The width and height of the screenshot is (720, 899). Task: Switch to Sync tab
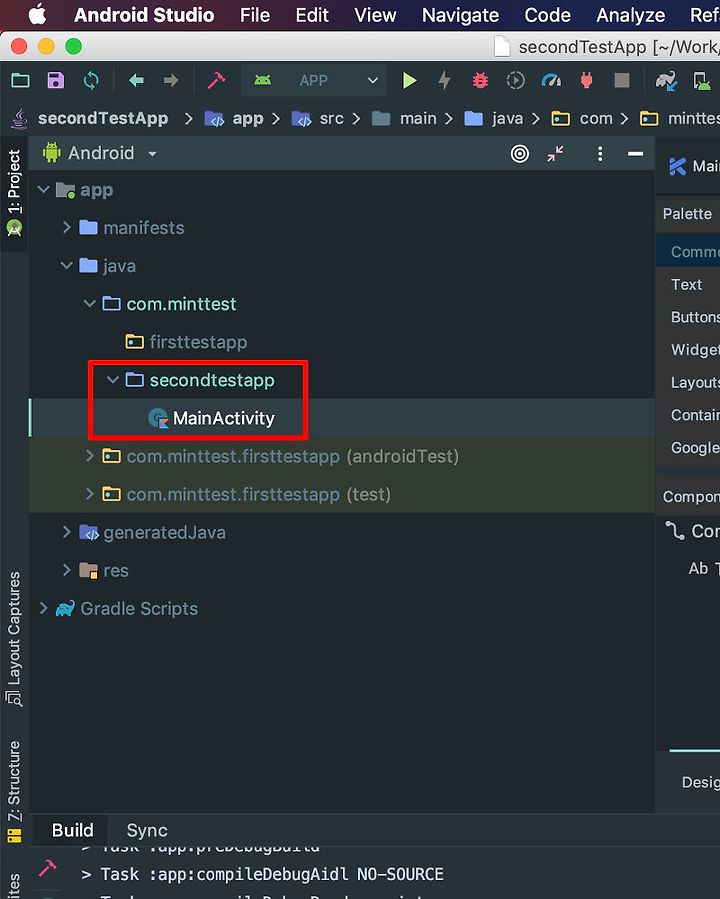tap(147, 830)
